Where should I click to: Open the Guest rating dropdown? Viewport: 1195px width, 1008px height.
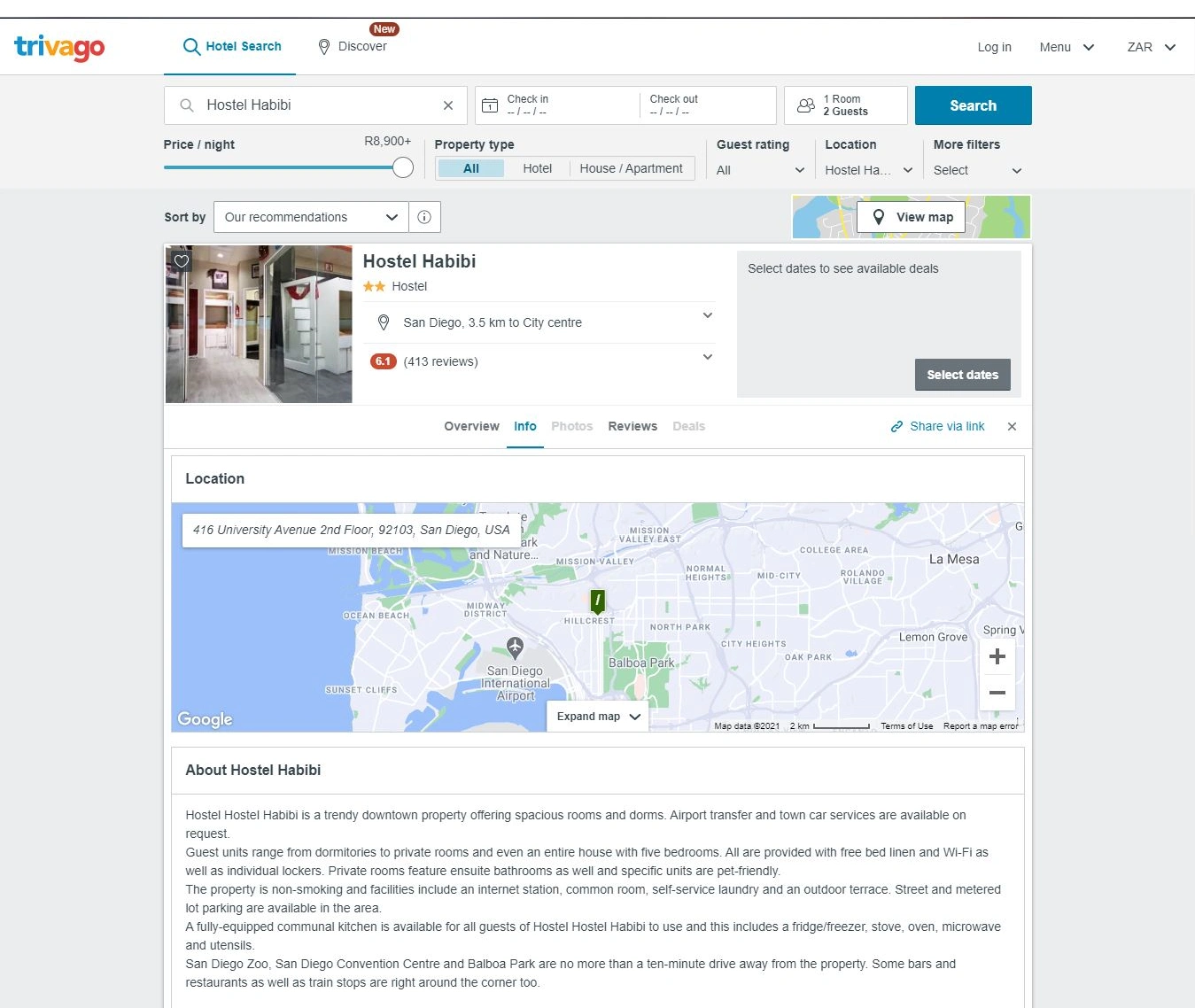point(761,170)
